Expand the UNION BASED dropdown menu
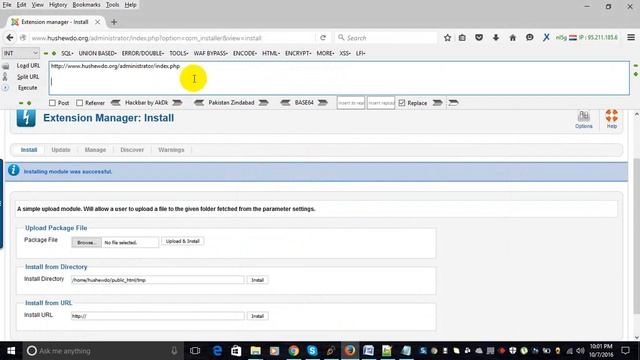This screenshot has height=360, width=640. [98, 53]
